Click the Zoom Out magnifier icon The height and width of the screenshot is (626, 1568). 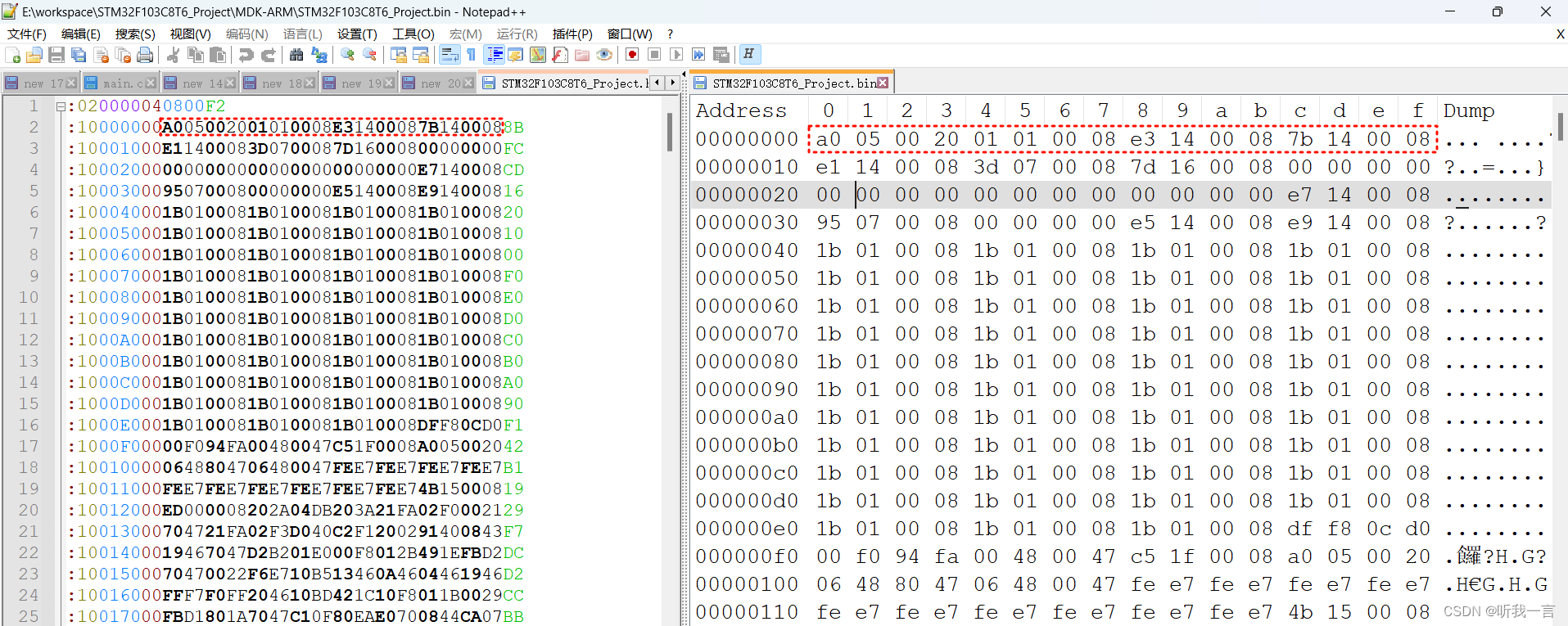(x=370, y=55)
